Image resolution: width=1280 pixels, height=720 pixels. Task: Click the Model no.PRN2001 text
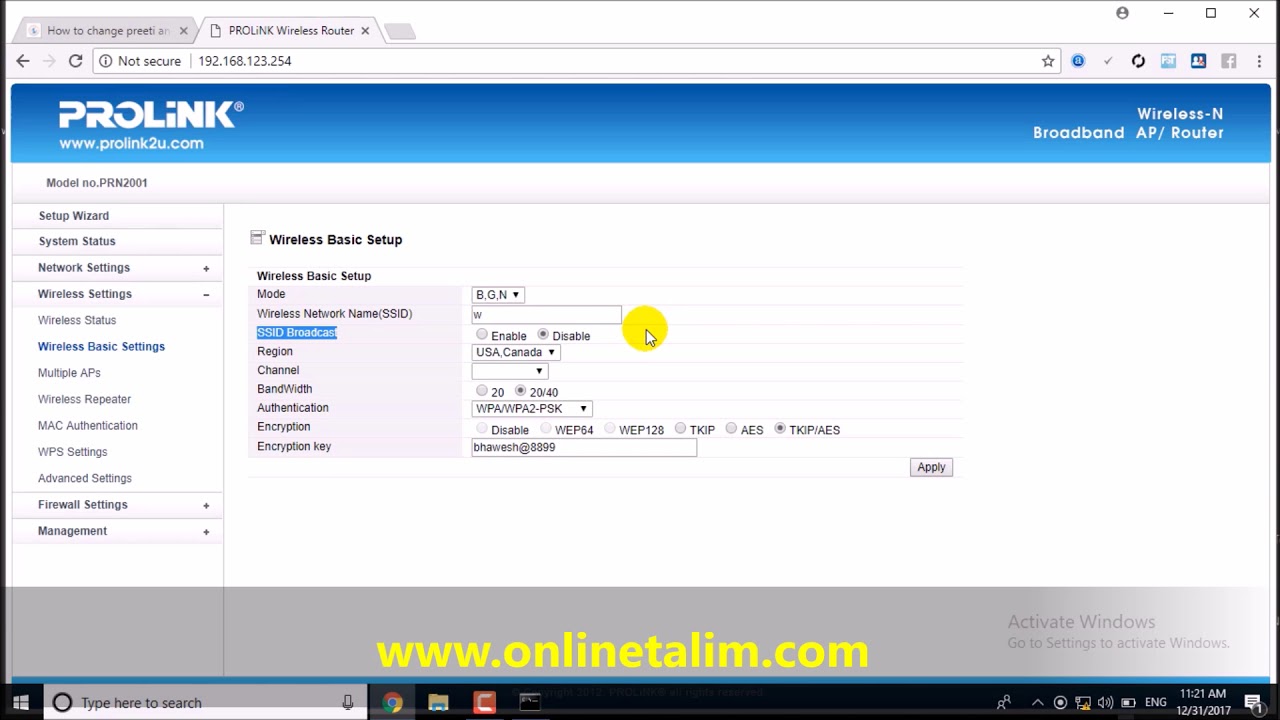coord(97,183)
